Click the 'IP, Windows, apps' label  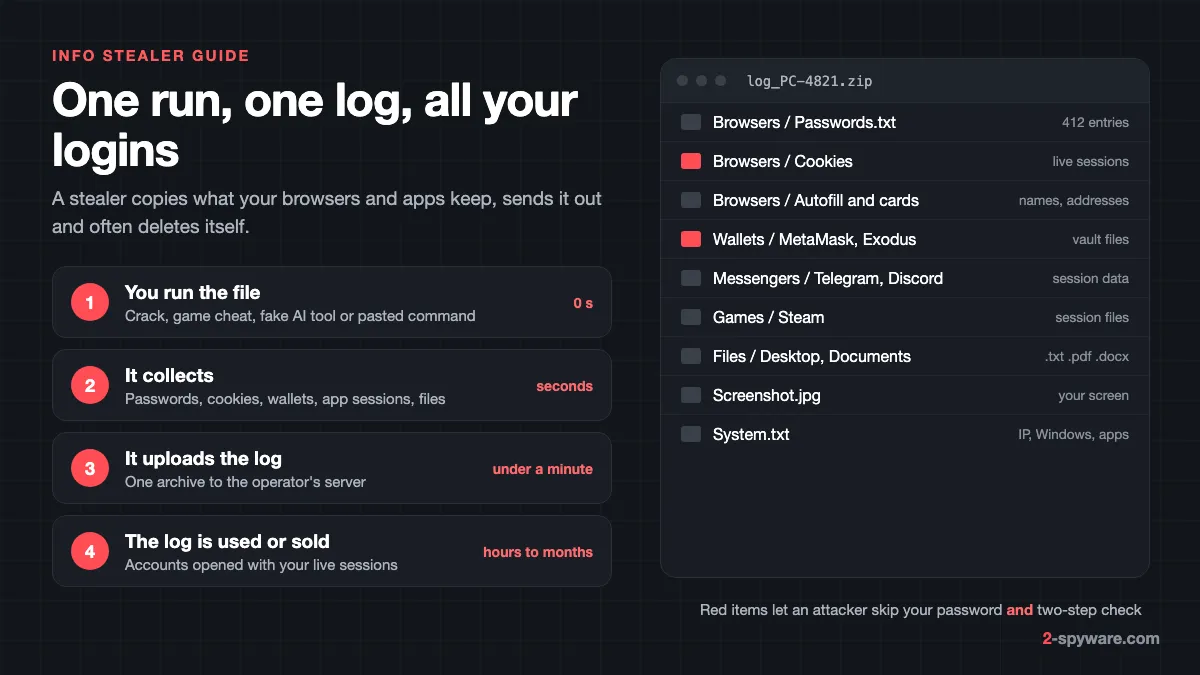click(1073, 434)
